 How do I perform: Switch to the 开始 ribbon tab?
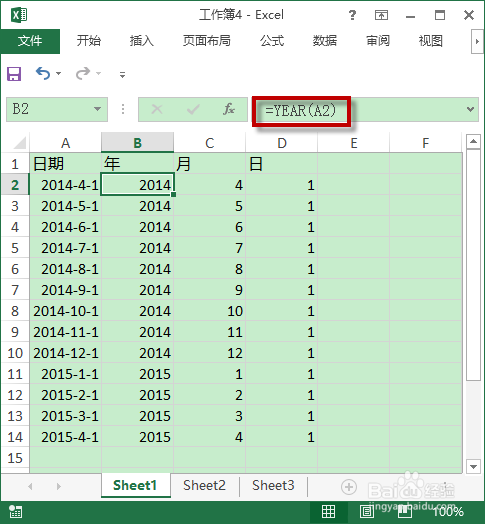click(x=89, y=41)
